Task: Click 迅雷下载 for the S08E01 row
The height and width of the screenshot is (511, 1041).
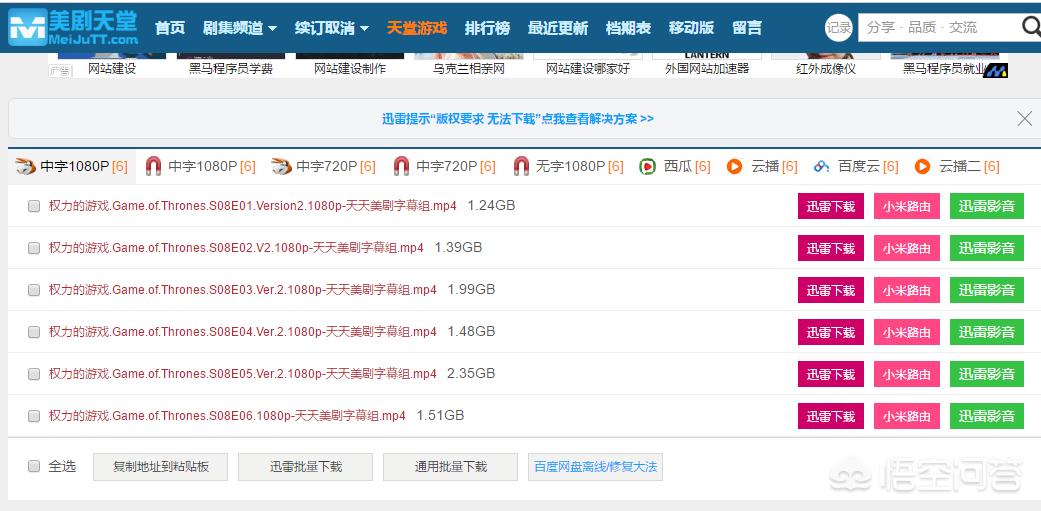Action: (831, 206)
